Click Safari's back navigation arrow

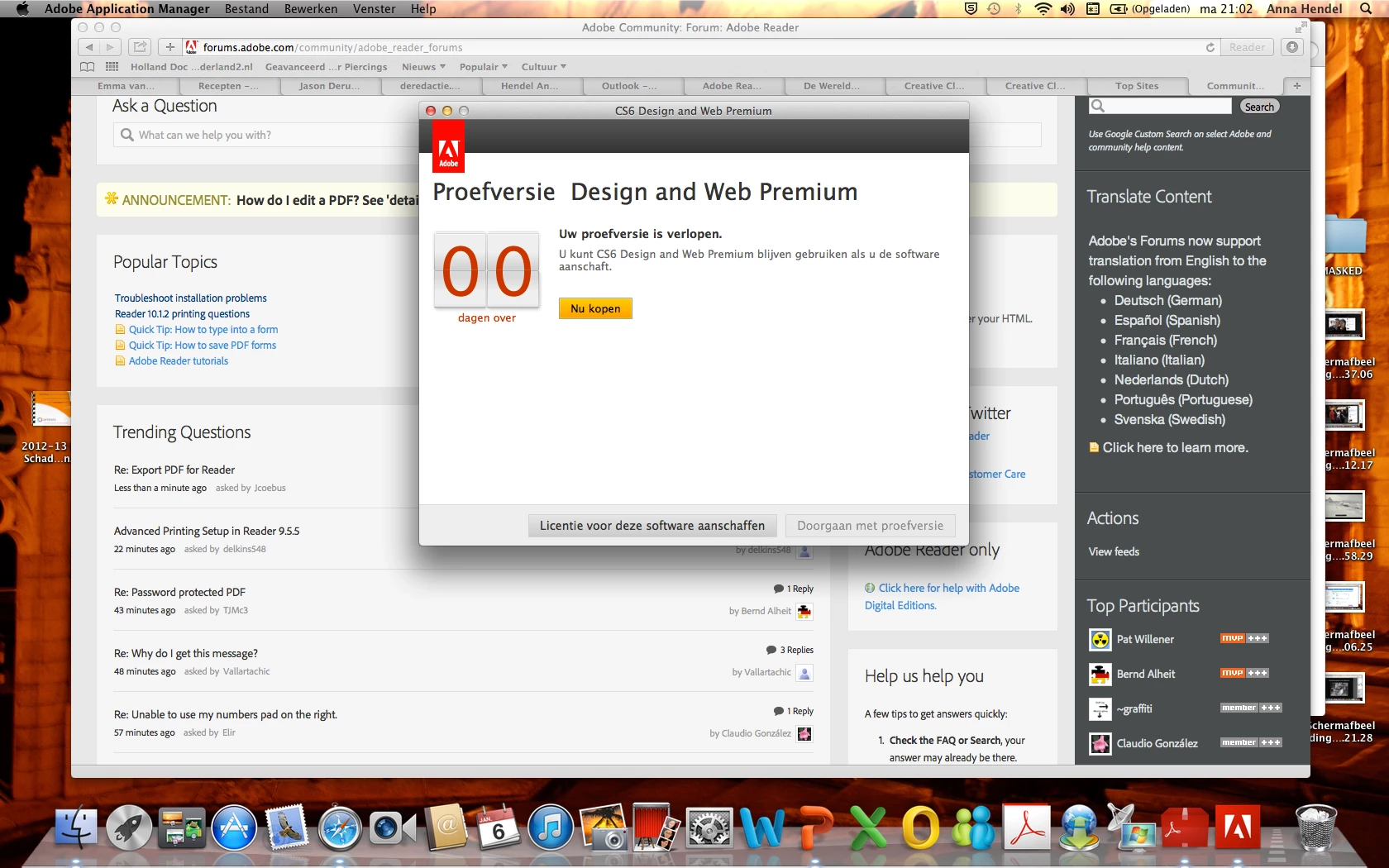(x=89, y=47)
